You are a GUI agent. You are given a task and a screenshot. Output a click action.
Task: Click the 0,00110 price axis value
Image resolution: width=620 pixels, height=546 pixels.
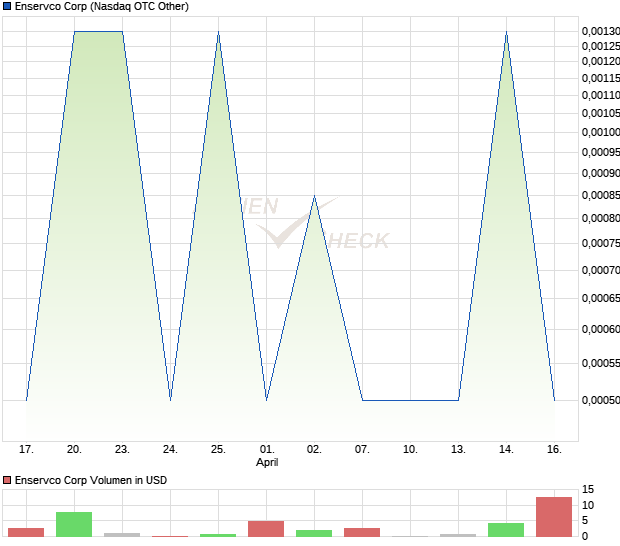[x=601, y=95]
